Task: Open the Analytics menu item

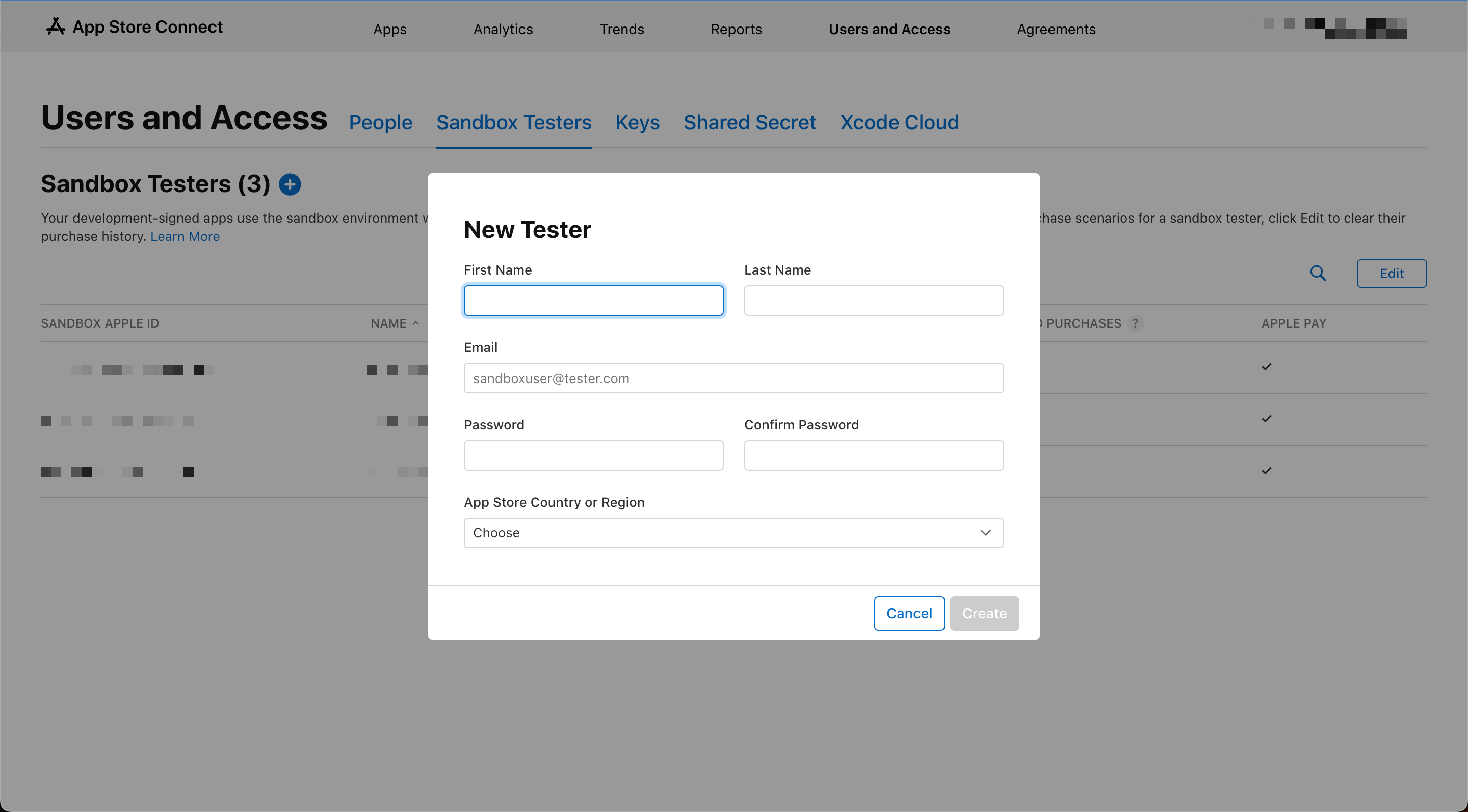Action: pos(503,29)
